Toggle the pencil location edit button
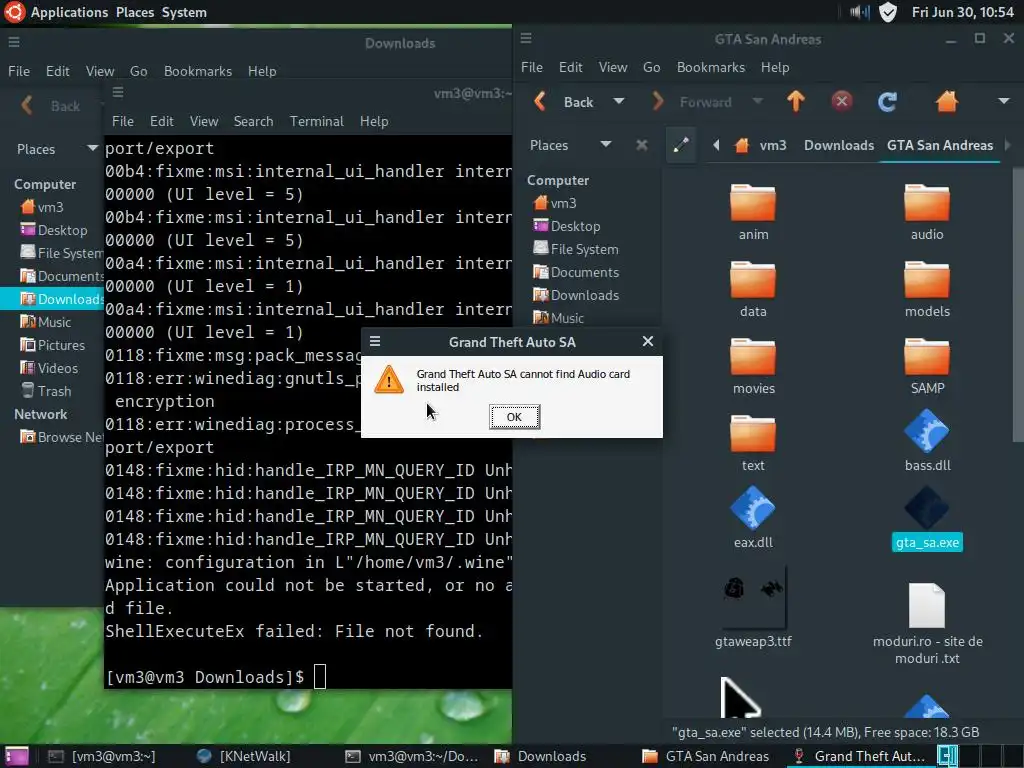1024x768 pixels. tap(680, 145)
